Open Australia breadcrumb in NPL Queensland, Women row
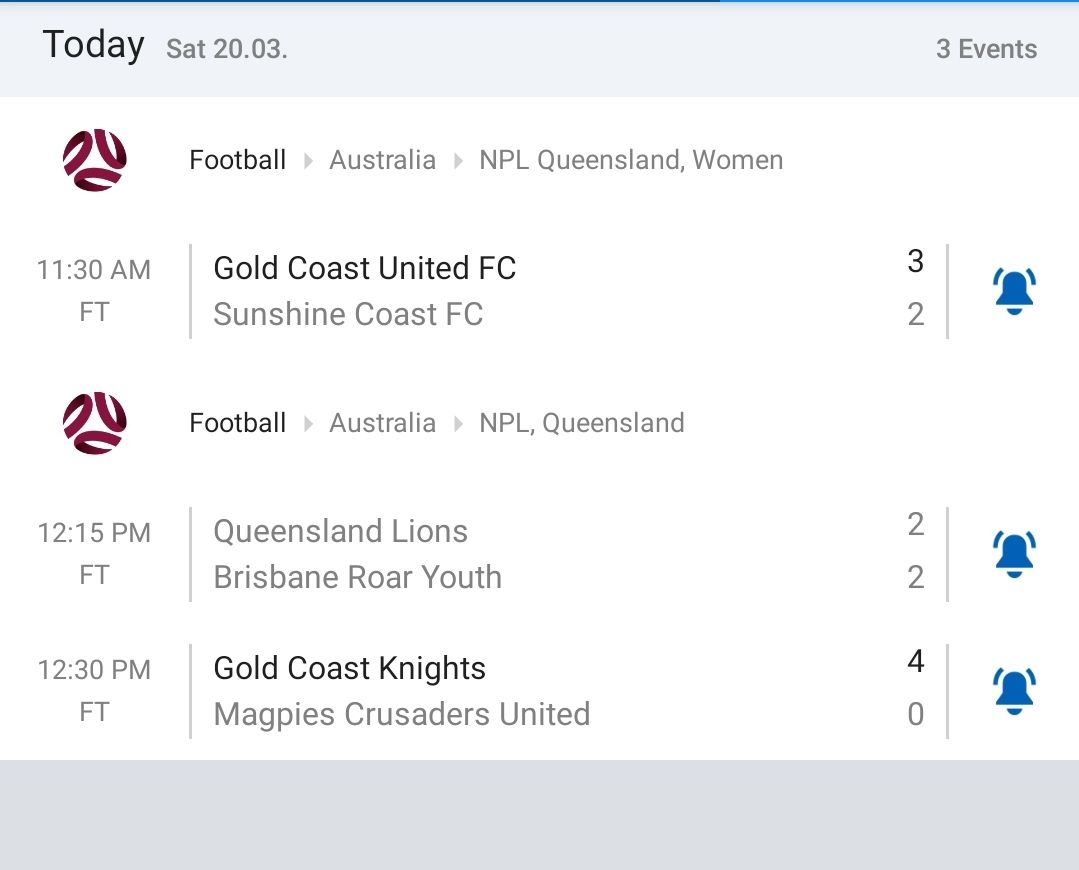The image size is (1079, 870). [382, 160]
